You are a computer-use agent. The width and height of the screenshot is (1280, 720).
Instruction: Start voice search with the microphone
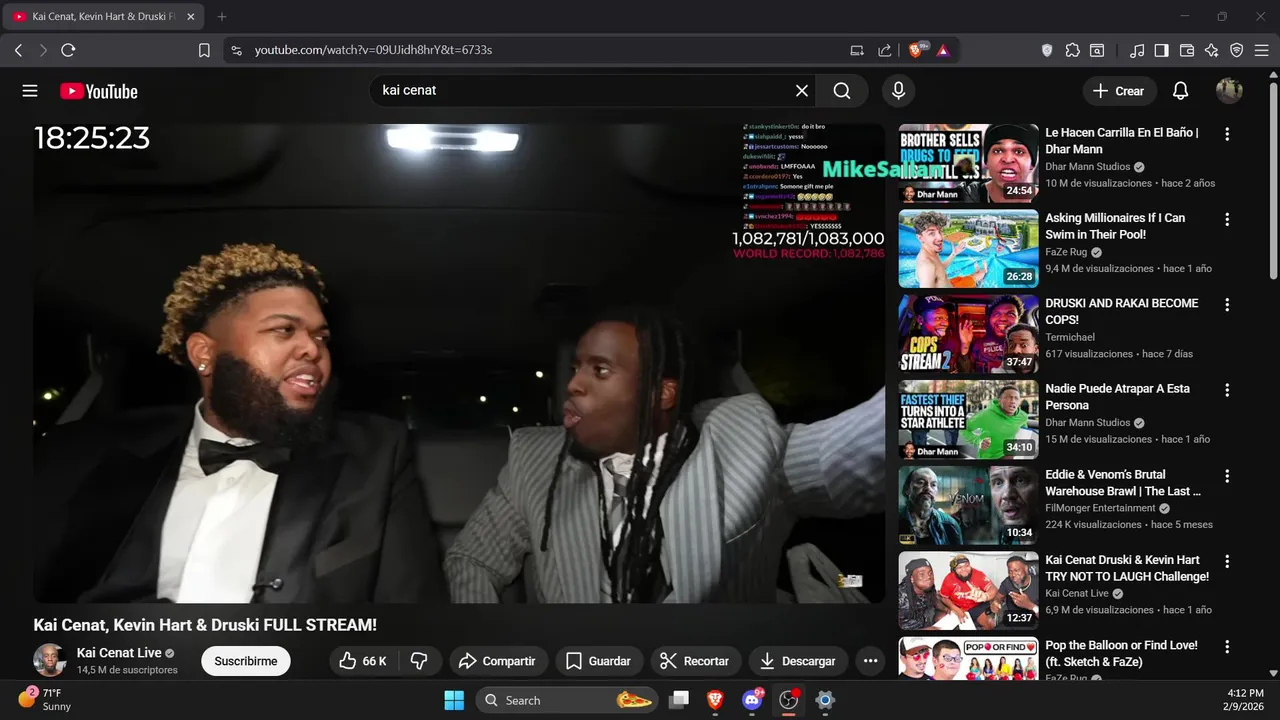[898, 91]
